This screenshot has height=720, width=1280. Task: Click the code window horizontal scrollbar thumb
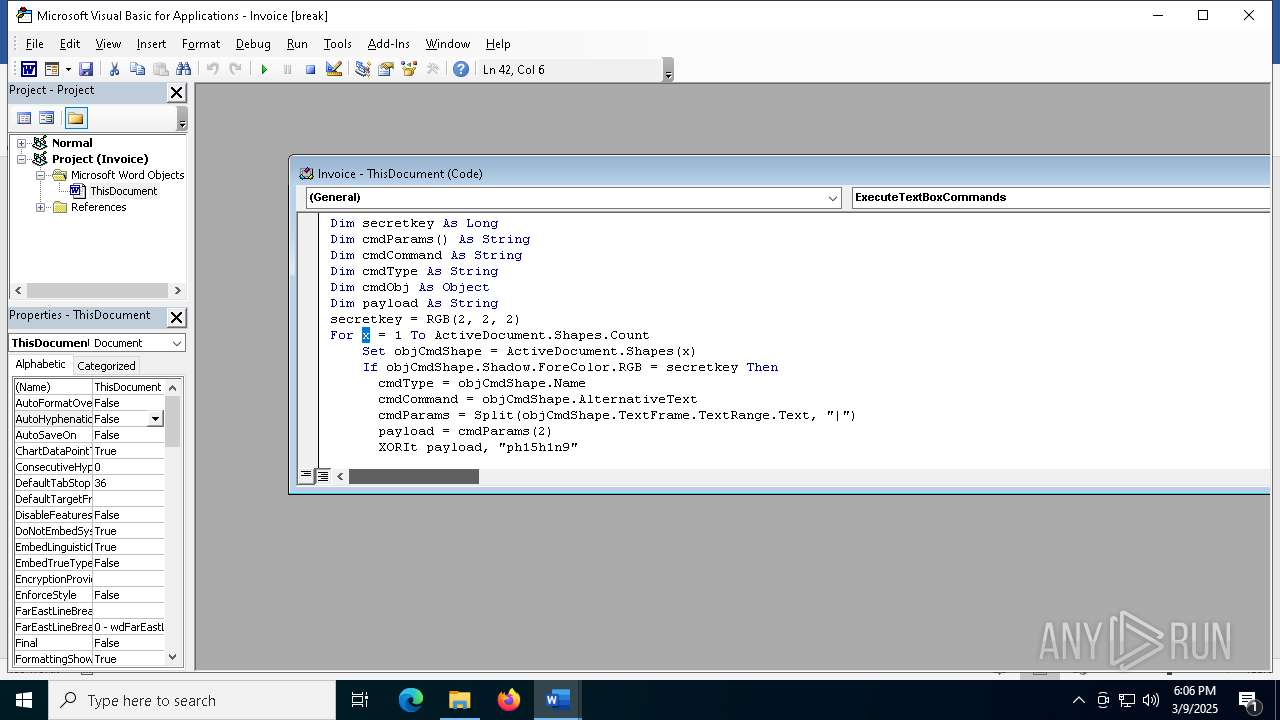click(x=413, y=476)
